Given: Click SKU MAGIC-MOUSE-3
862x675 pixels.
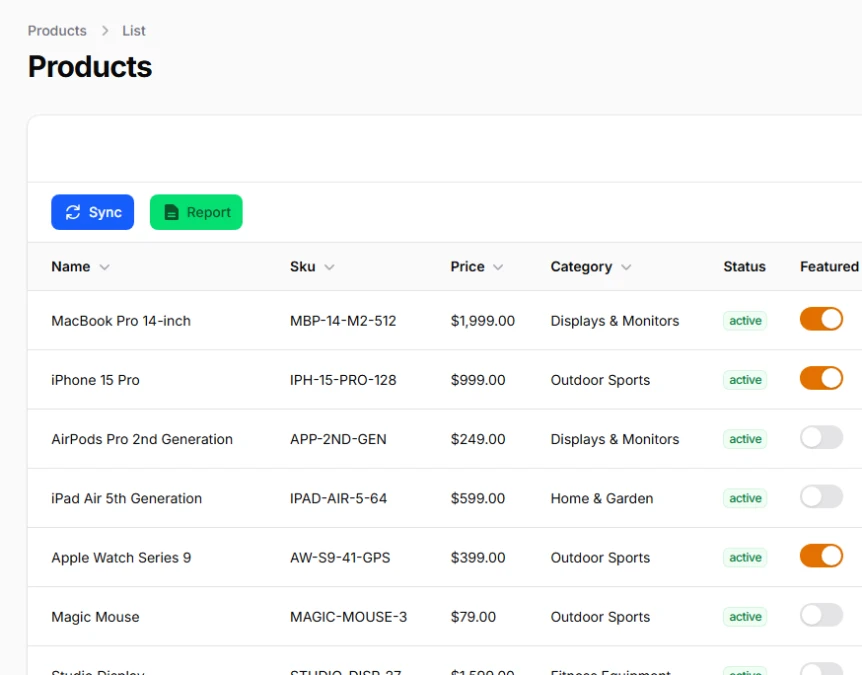Looking at the screenshot, I should 349,617.
